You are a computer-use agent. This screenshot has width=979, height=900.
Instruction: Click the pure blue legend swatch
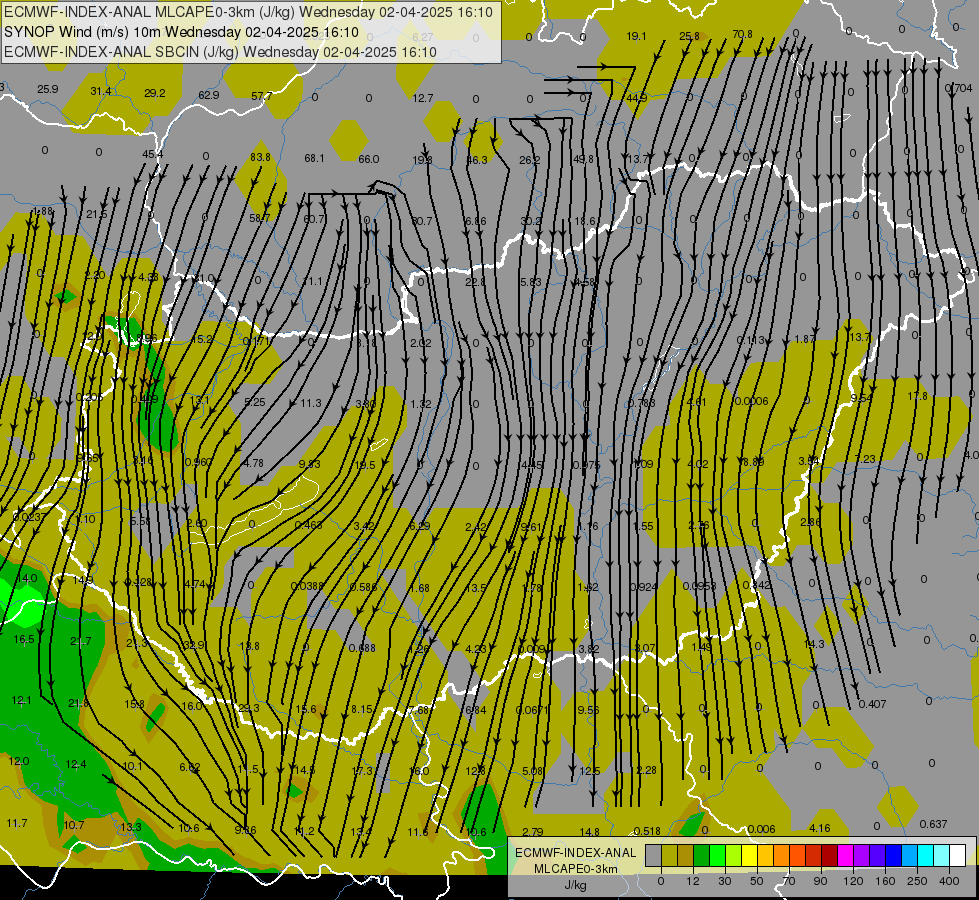tap(893, 855)
